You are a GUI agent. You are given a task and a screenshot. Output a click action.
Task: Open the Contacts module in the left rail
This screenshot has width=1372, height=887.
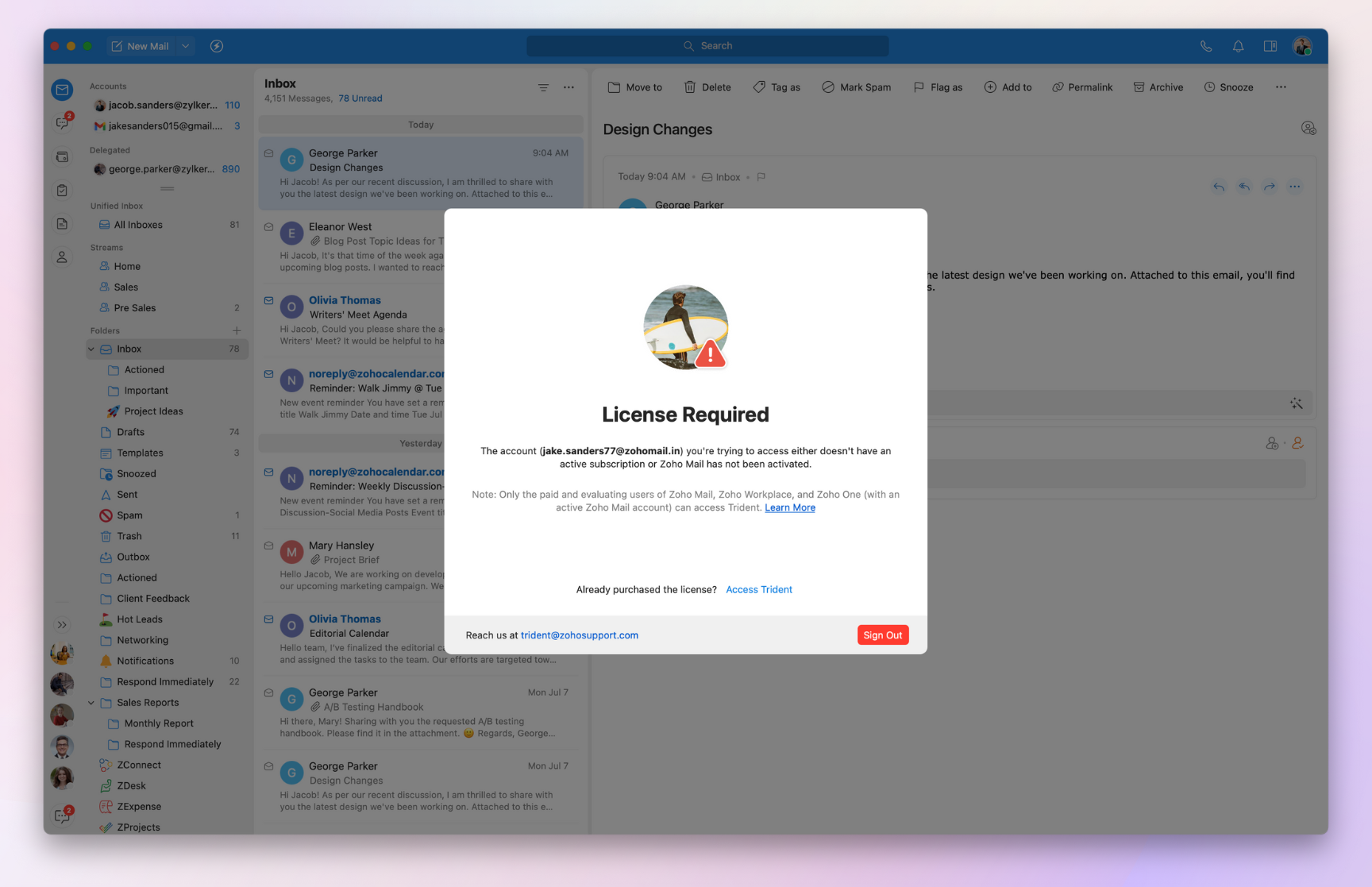coord(62,257)
